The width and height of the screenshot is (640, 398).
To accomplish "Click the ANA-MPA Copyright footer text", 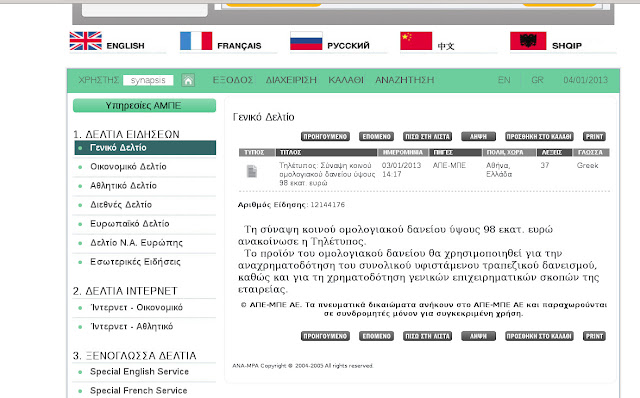I will 303,366.
